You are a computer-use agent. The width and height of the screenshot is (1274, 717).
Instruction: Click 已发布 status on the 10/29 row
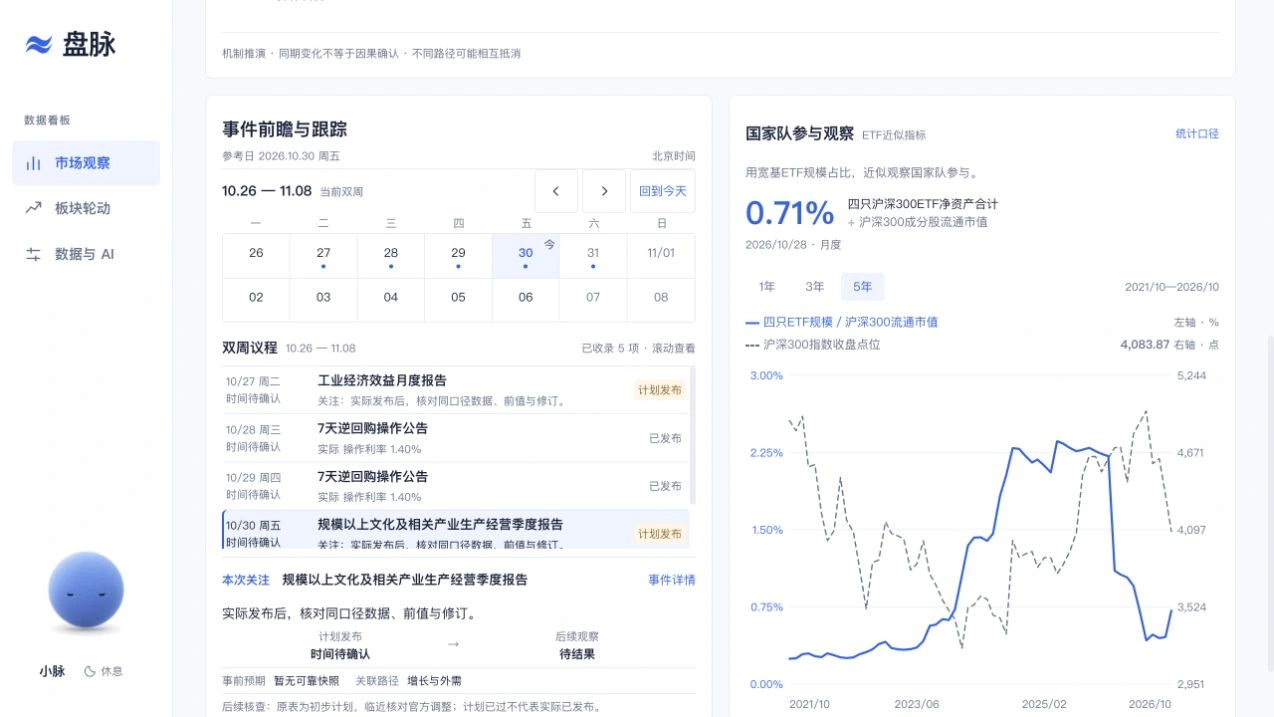(665, 486)
